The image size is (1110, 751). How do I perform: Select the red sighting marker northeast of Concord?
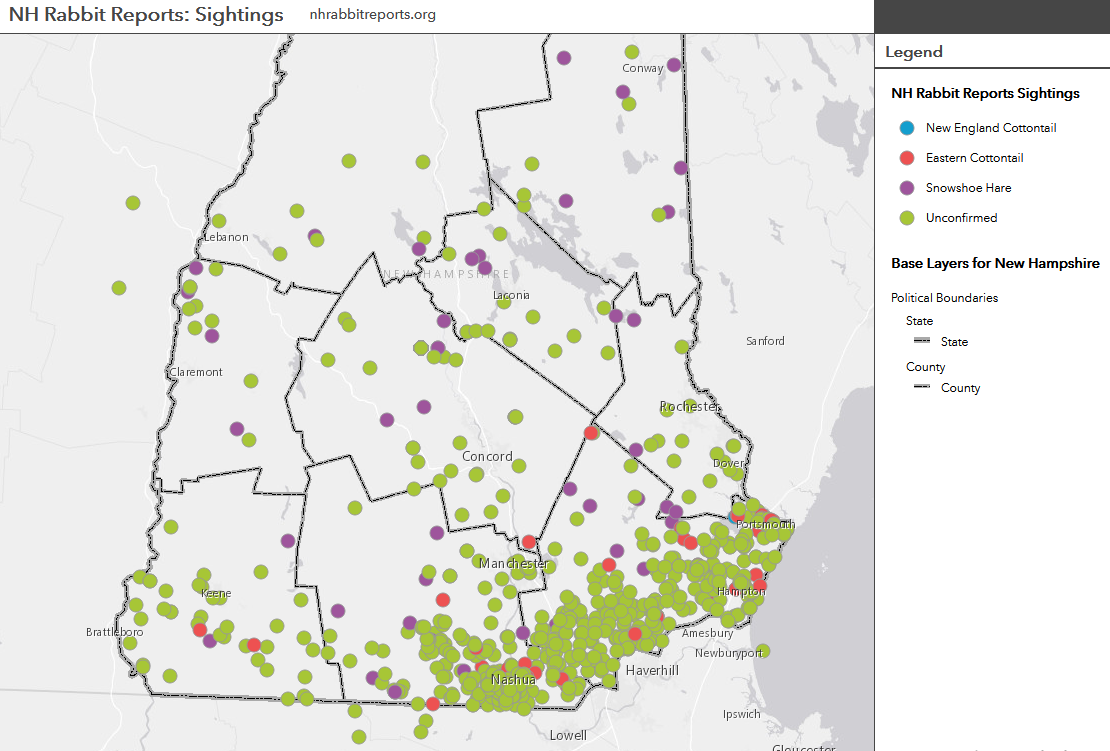click(591, 432)
